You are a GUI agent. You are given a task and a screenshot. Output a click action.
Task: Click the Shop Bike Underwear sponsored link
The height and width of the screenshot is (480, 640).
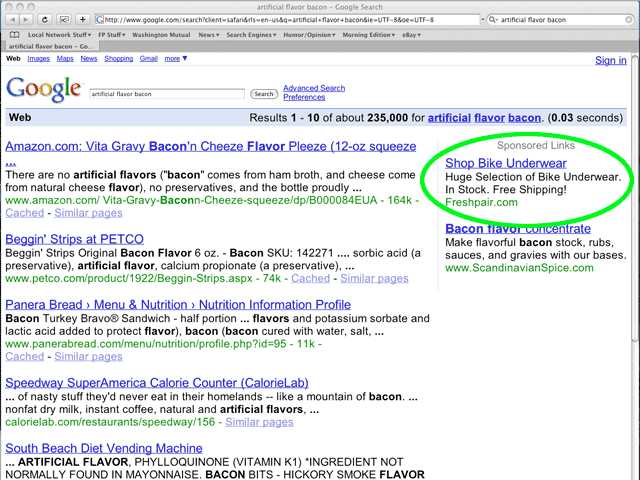click(x=506, y=163)
